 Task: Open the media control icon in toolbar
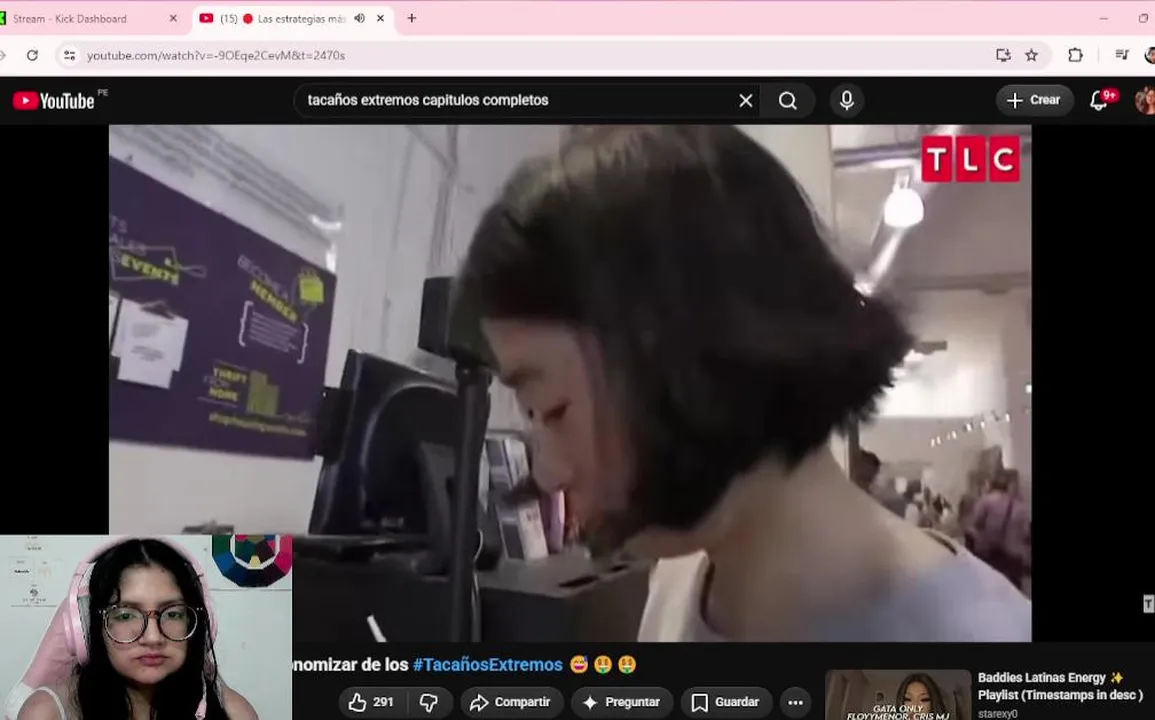(x=1122, y=55)
